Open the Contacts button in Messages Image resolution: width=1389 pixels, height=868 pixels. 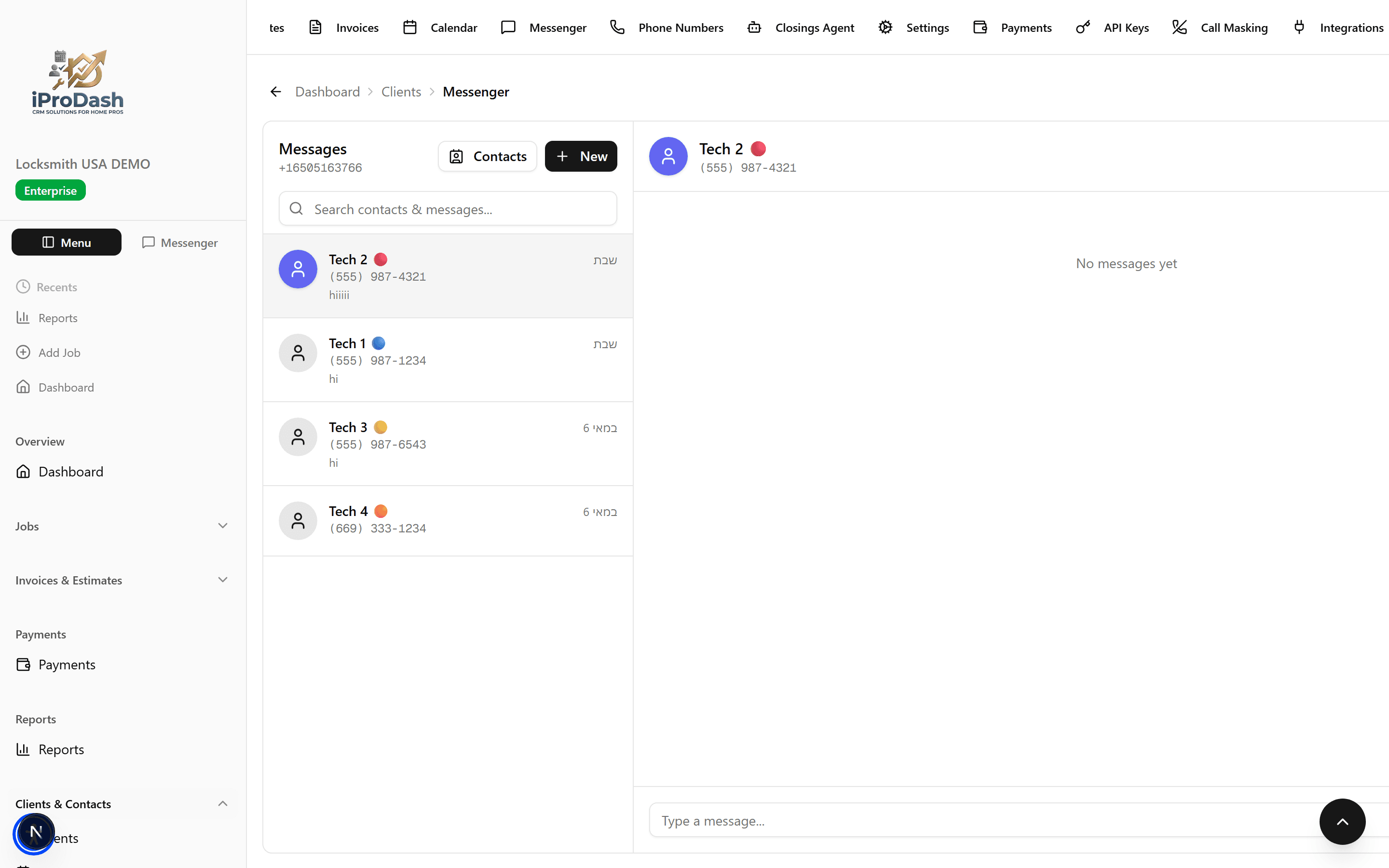point(487,156)
